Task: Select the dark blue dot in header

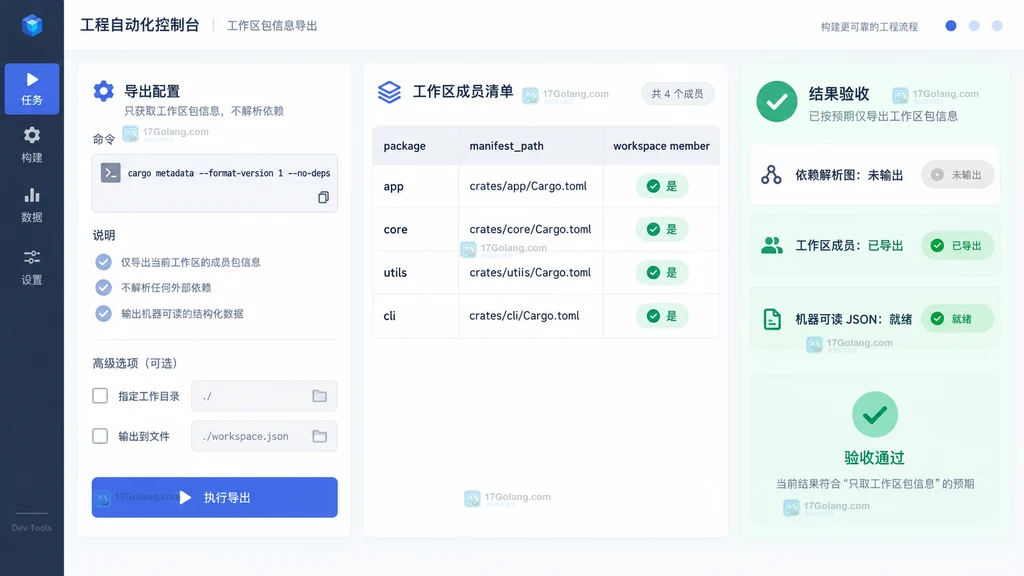Action: [x=951, y=25]
